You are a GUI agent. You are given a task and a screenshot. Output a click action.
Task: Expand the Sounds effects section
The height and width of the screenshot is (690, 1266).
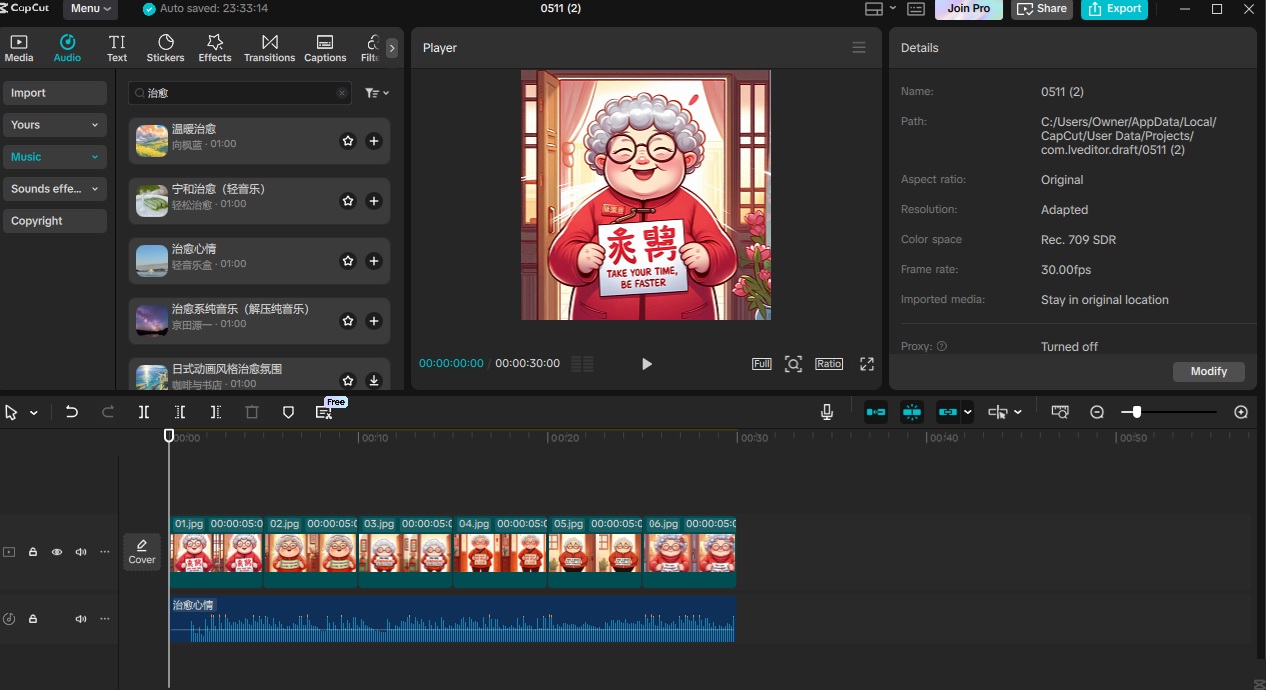(x=55, y=189)
